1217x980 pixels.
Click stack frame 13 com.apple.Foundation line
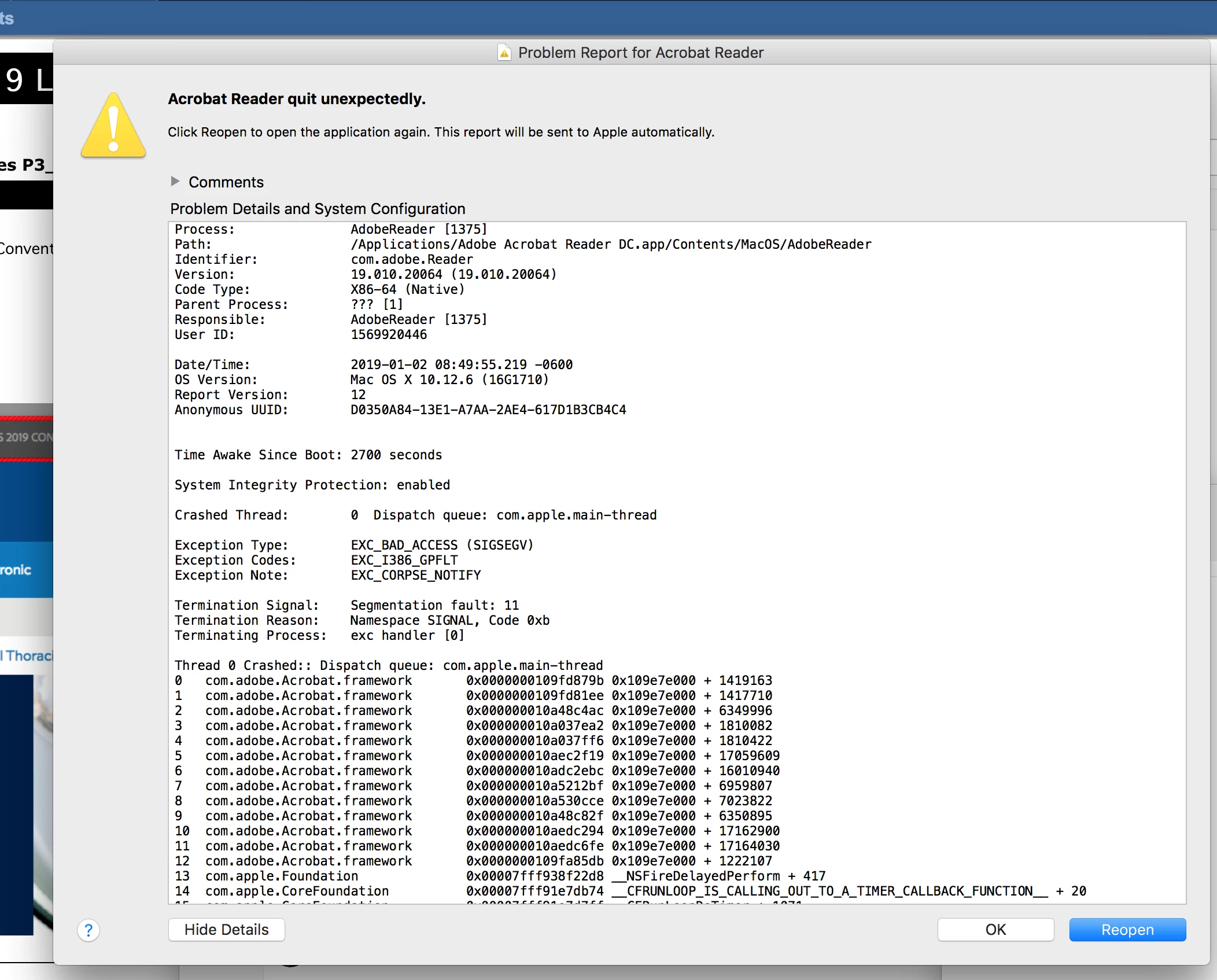281,876
